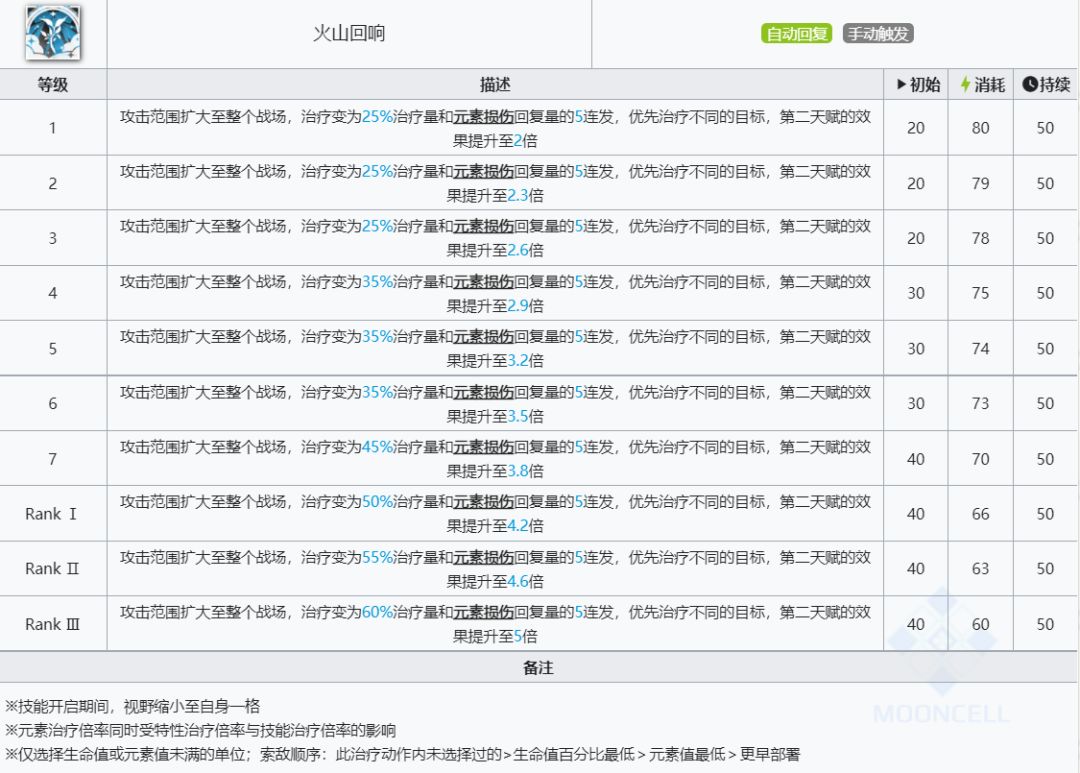The height and width of the screenshot is (773, 1080).
Task: Open 元素损伤 link in level 4 row
Action: coord(483,282)
